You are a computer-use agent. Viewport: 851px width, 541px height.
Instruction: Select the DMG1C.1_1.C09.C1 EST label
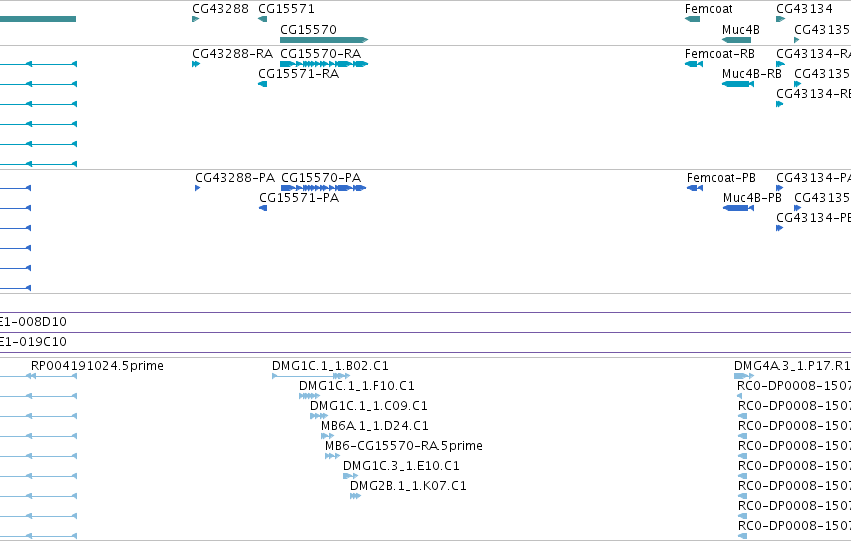coord(369,406)
